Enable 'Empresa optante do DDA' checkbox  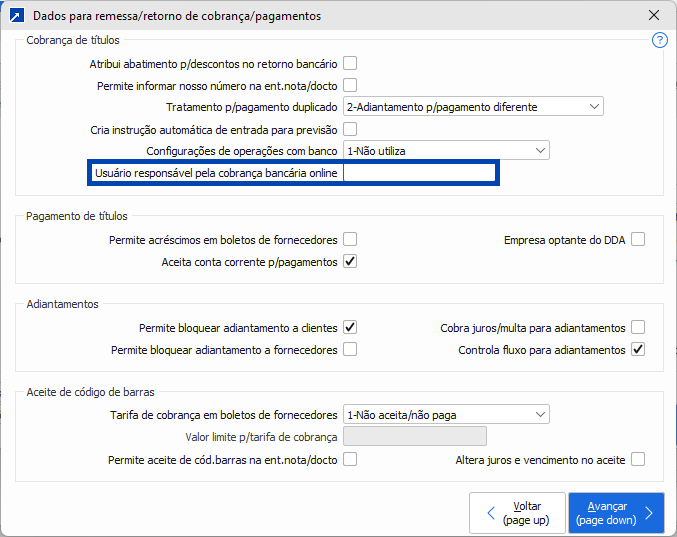point(638,240)
